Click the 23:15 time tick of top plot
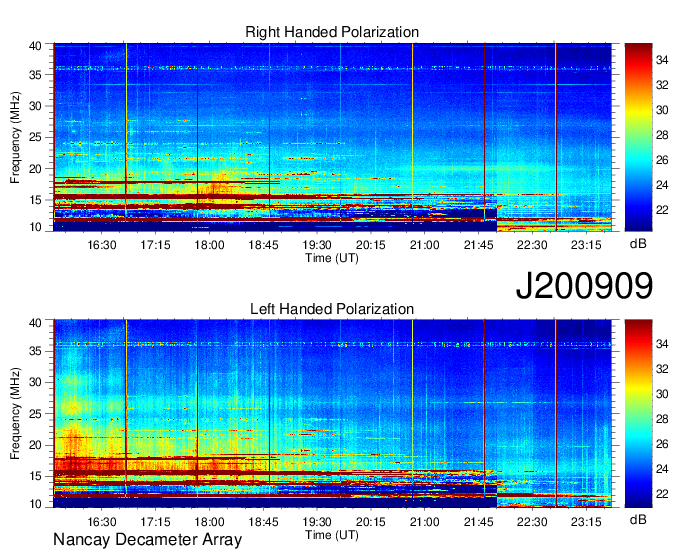 586,245
